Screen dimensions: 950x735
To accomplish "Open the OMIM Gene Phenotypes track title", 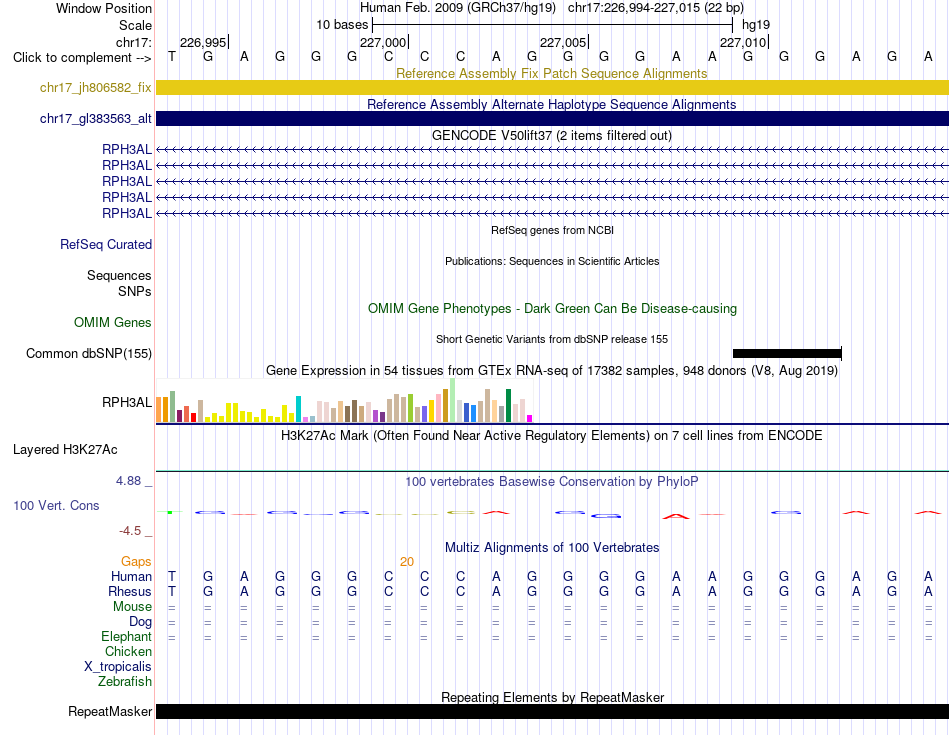I will 552,308.
